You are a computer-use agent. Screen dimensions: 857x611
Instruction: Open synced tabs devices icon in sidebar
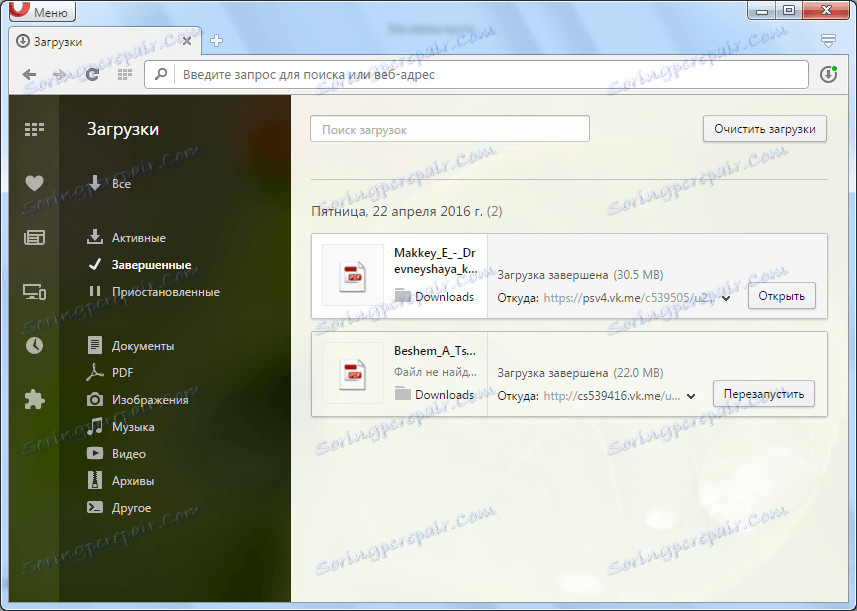click(x=34, y=292)
